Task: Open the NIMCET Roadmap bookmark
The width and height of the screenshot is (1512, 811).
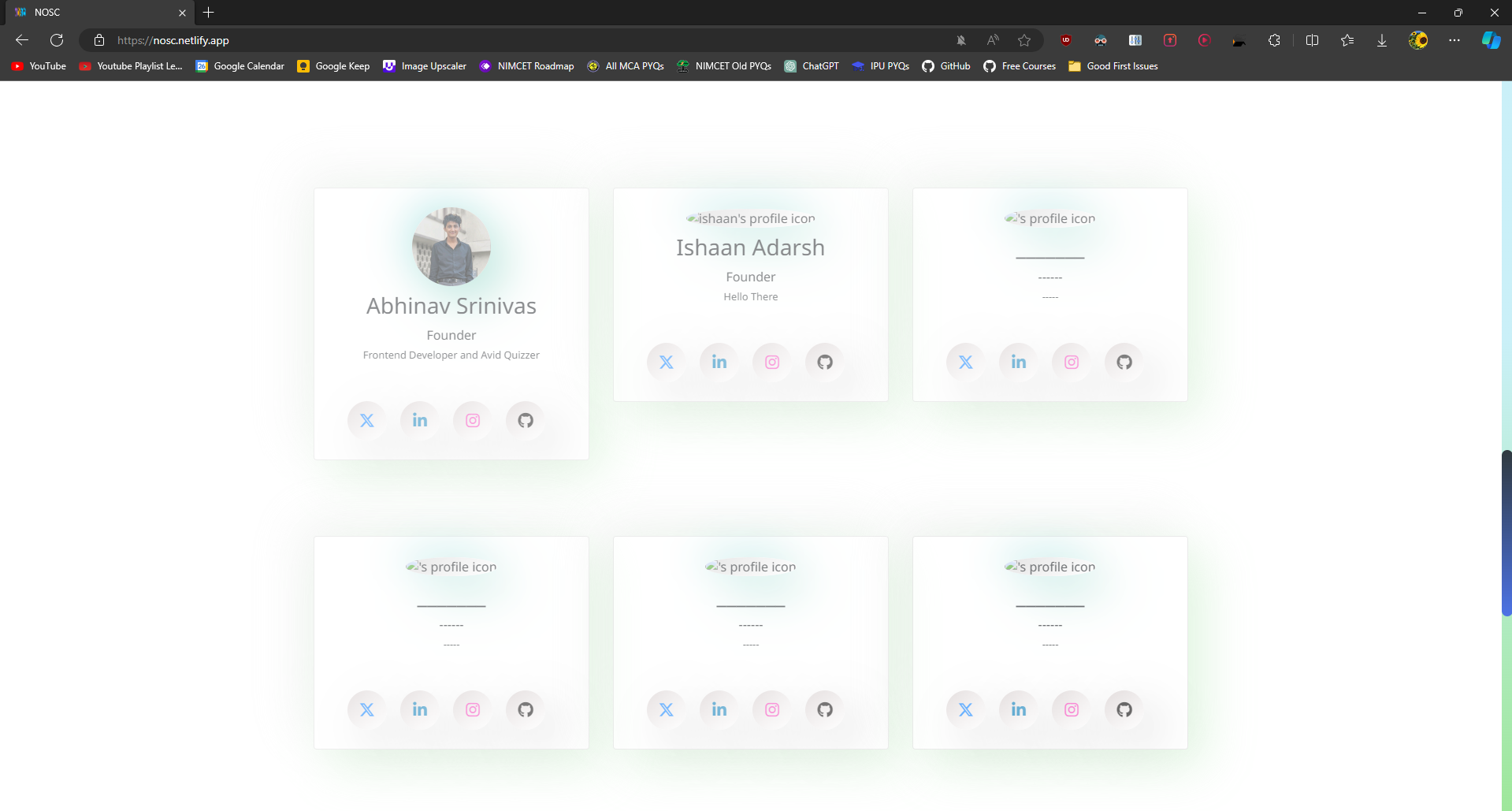Action: pos(526,66)
